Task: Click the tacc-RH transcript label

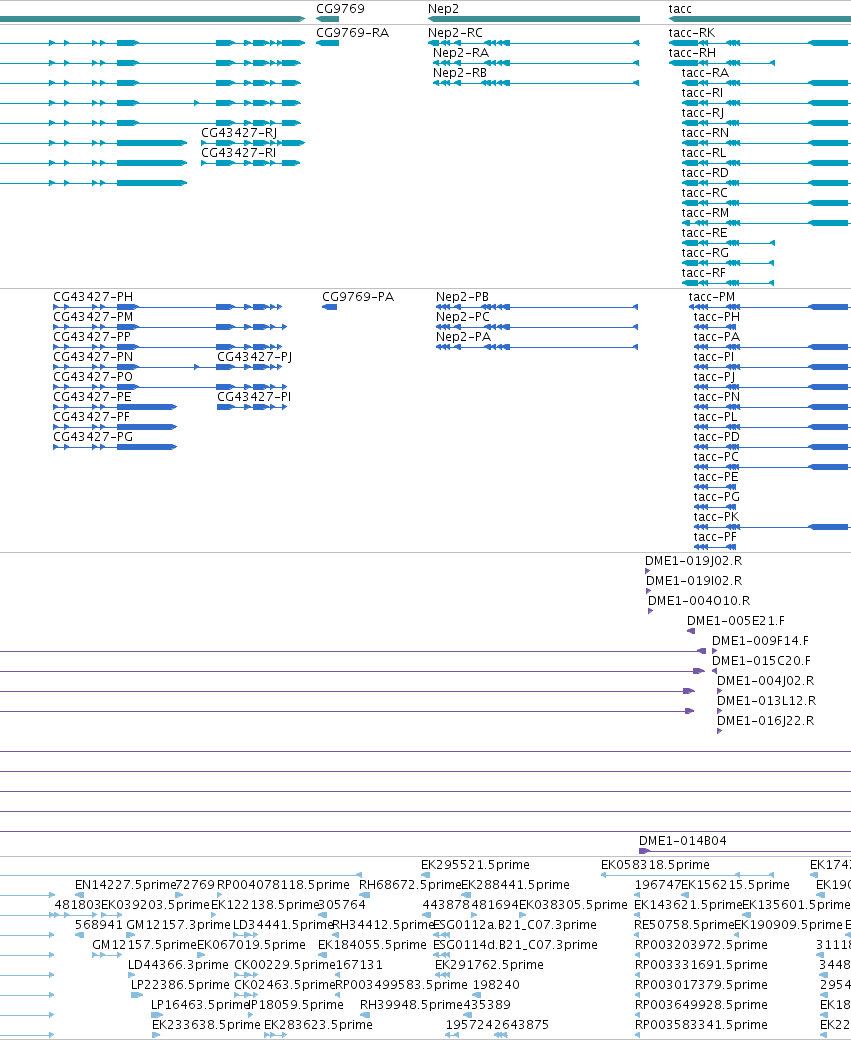Action: tap(692, 52)
